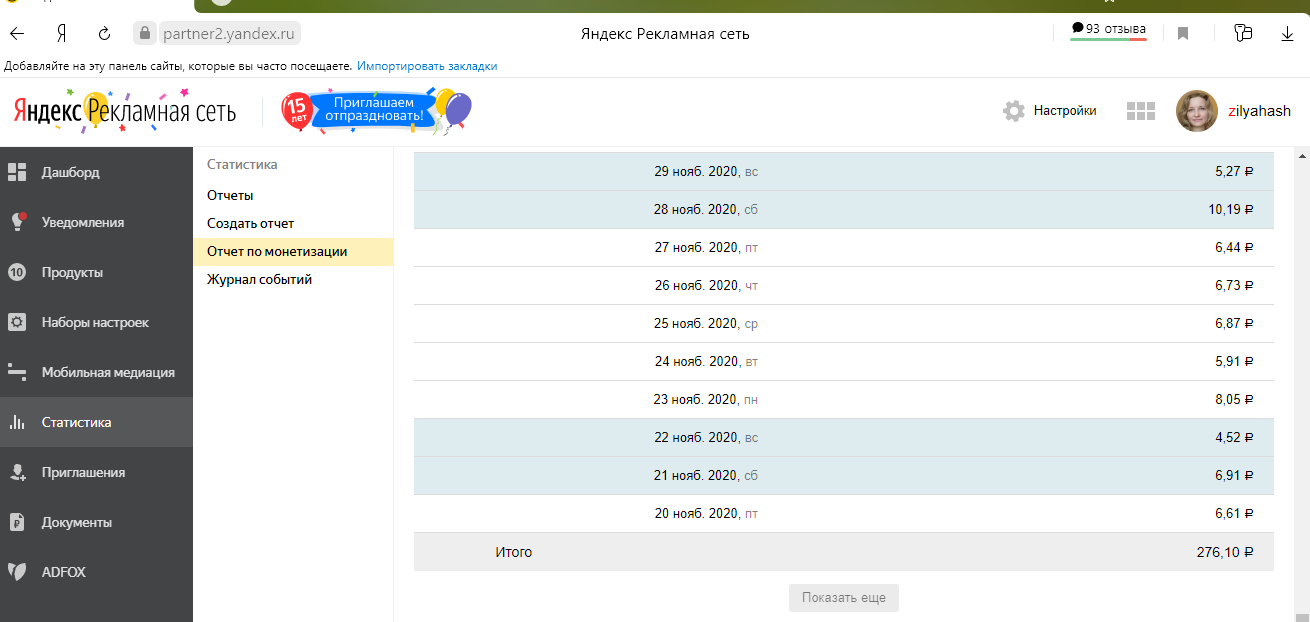Select Отчет по монетизации submenu item
This screenshot has height=622, width=1310.
(x=293, y=251)
